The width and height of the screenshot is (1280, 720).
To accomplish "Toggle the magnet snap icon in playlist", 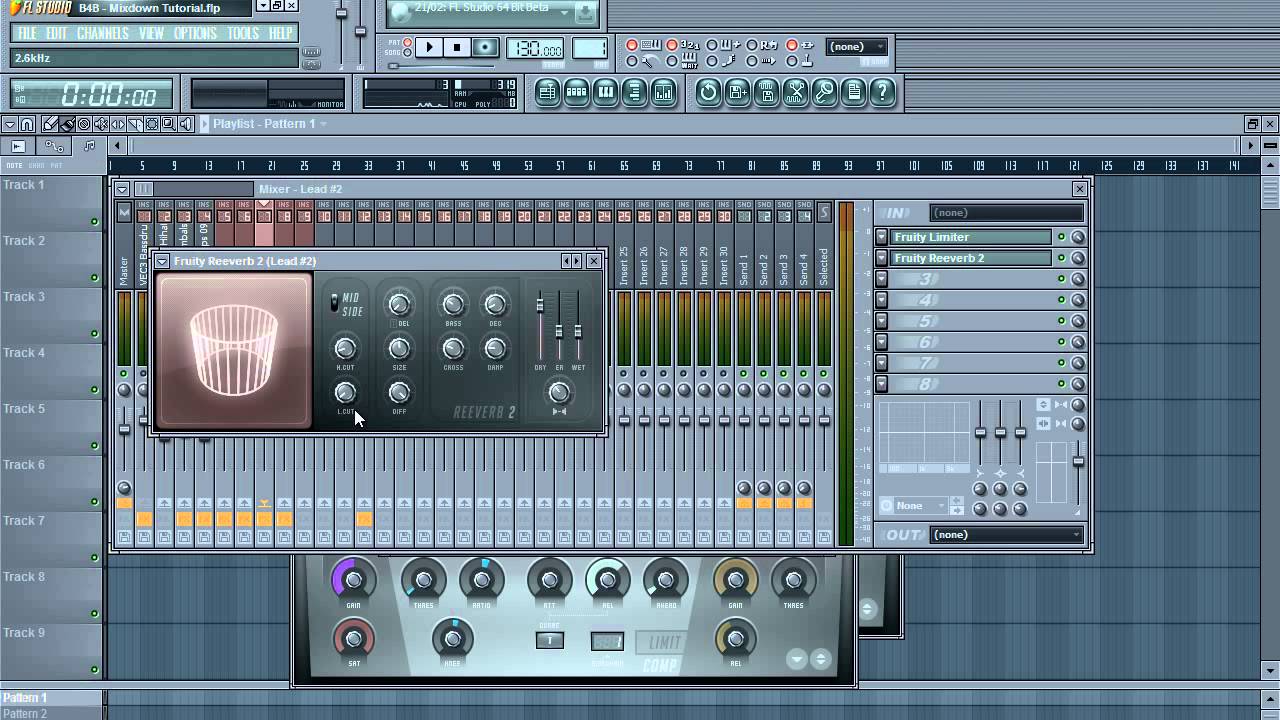I will tap(27, 124).
